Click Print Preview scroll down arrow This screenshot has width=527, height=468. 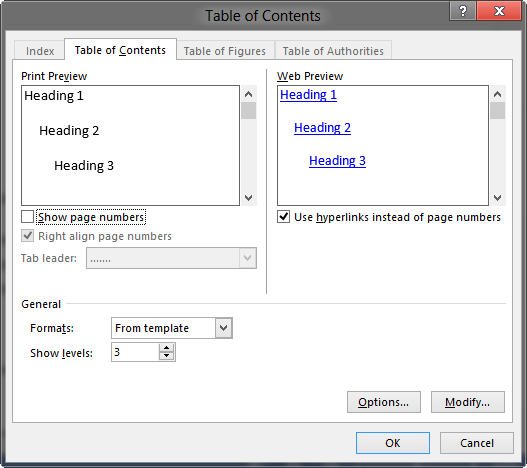pyautogui.click(x=248, y=198)
